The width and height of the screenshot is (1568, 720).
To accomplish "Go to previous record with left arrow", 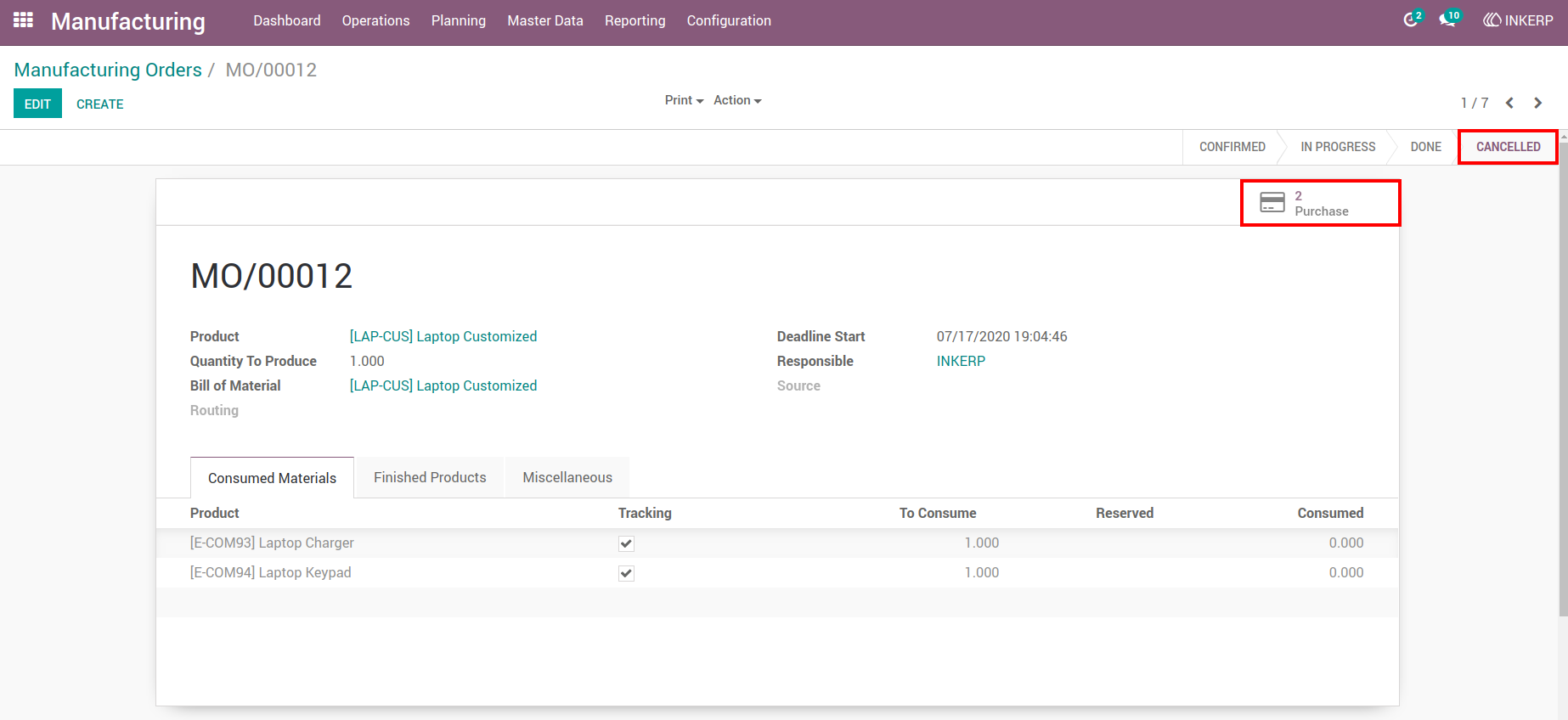I will [x=1509, y=103].
